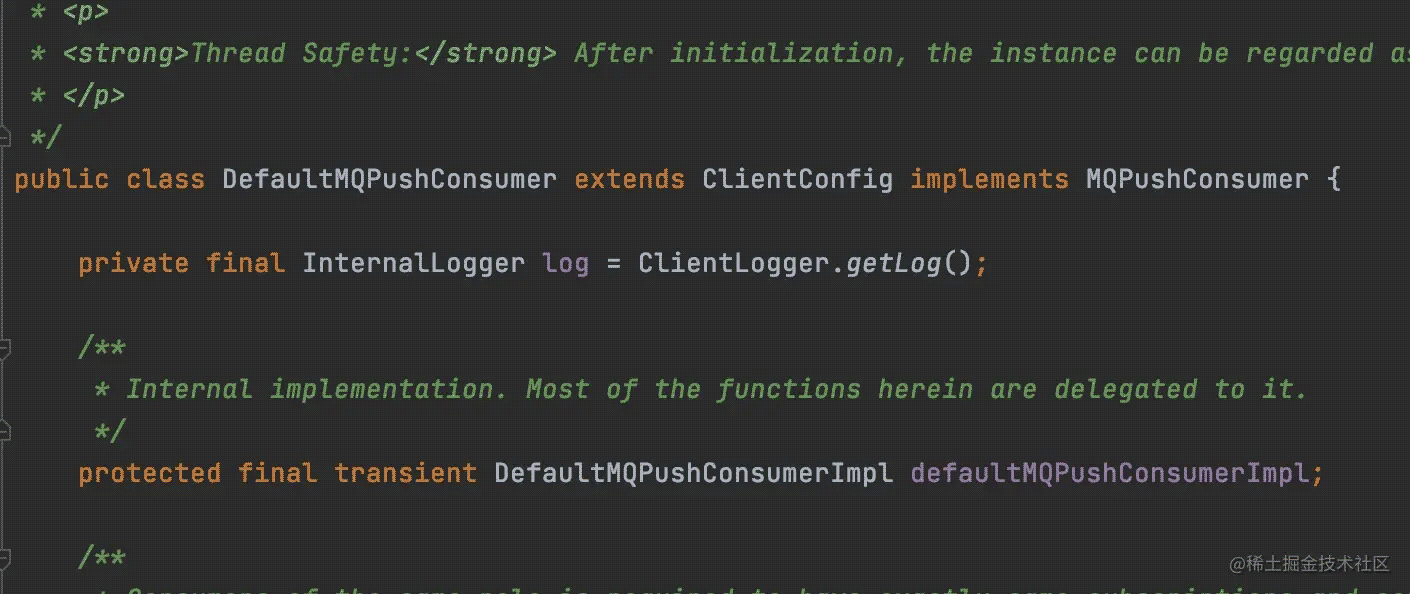1410x594 pixels.
Task: Click the getLog method call
Action: point(893,264)
